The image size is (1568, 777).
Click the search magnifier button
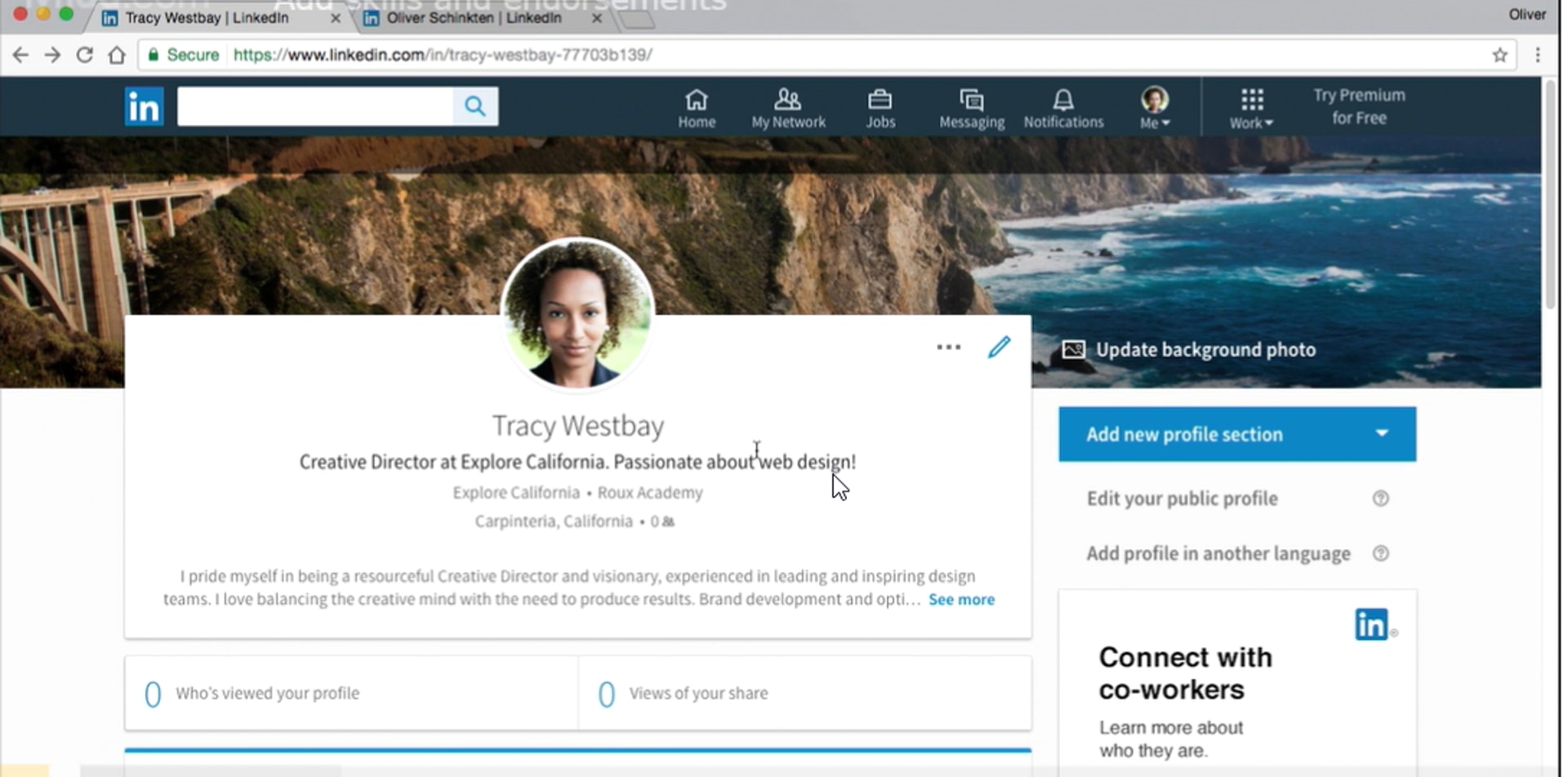tap(475, 106)
